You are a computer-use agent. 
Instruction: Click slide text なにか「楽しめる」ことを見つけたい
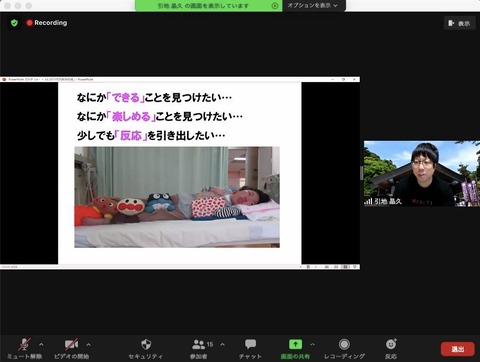click(x=160, y=116)
